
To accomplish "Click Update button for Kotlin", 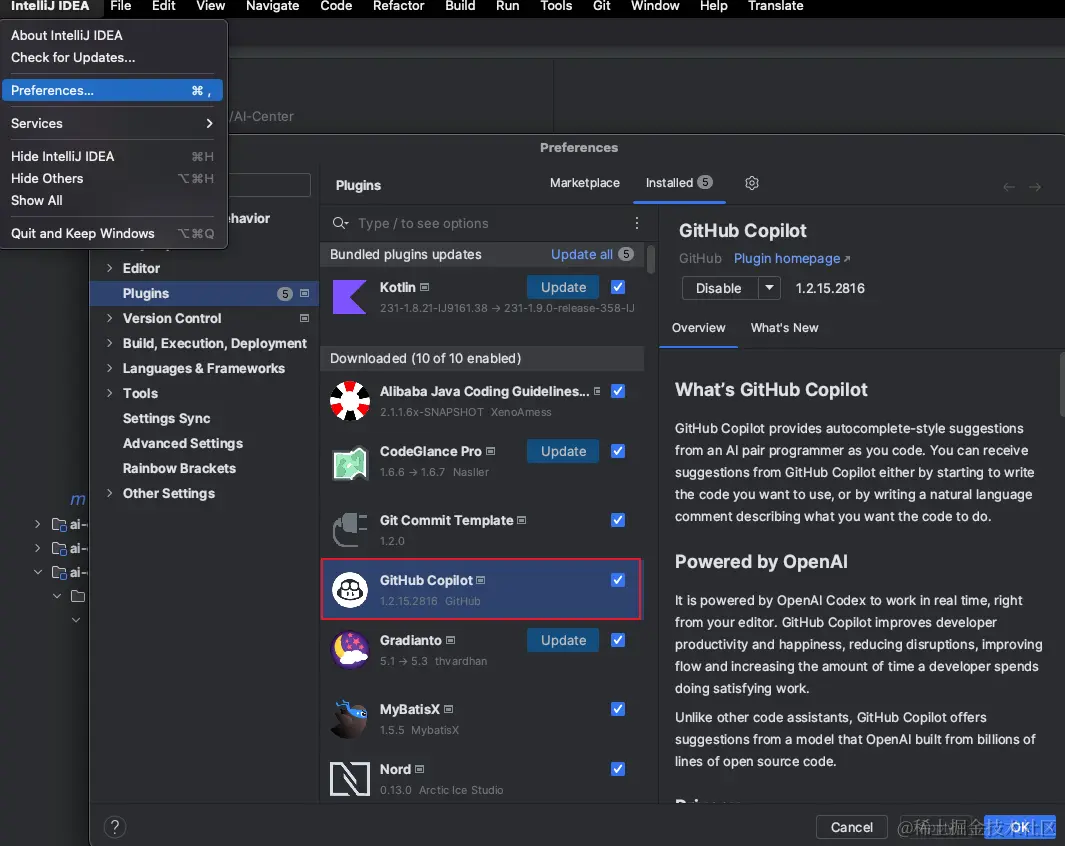I will click(x=563, y=287).
